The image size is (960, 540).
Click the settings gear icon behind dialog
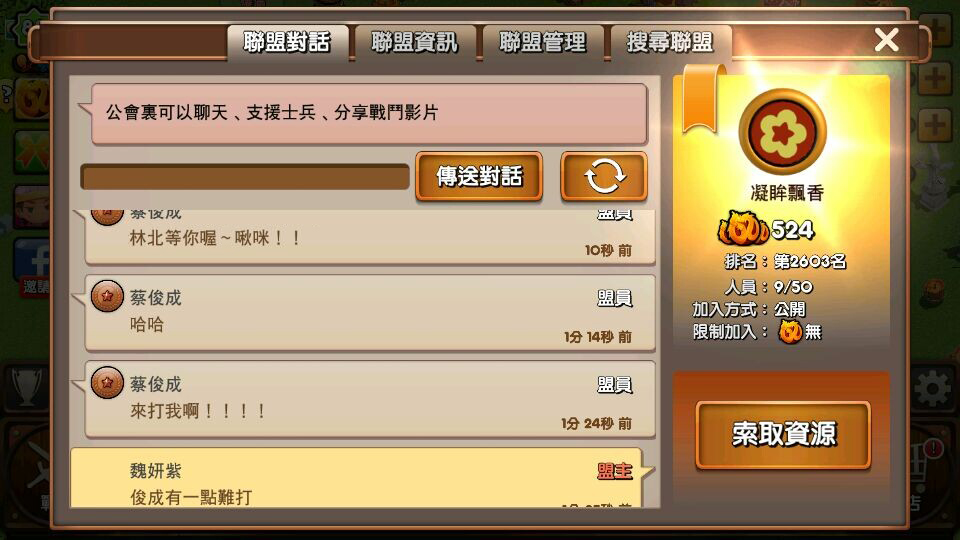point(932,389)
